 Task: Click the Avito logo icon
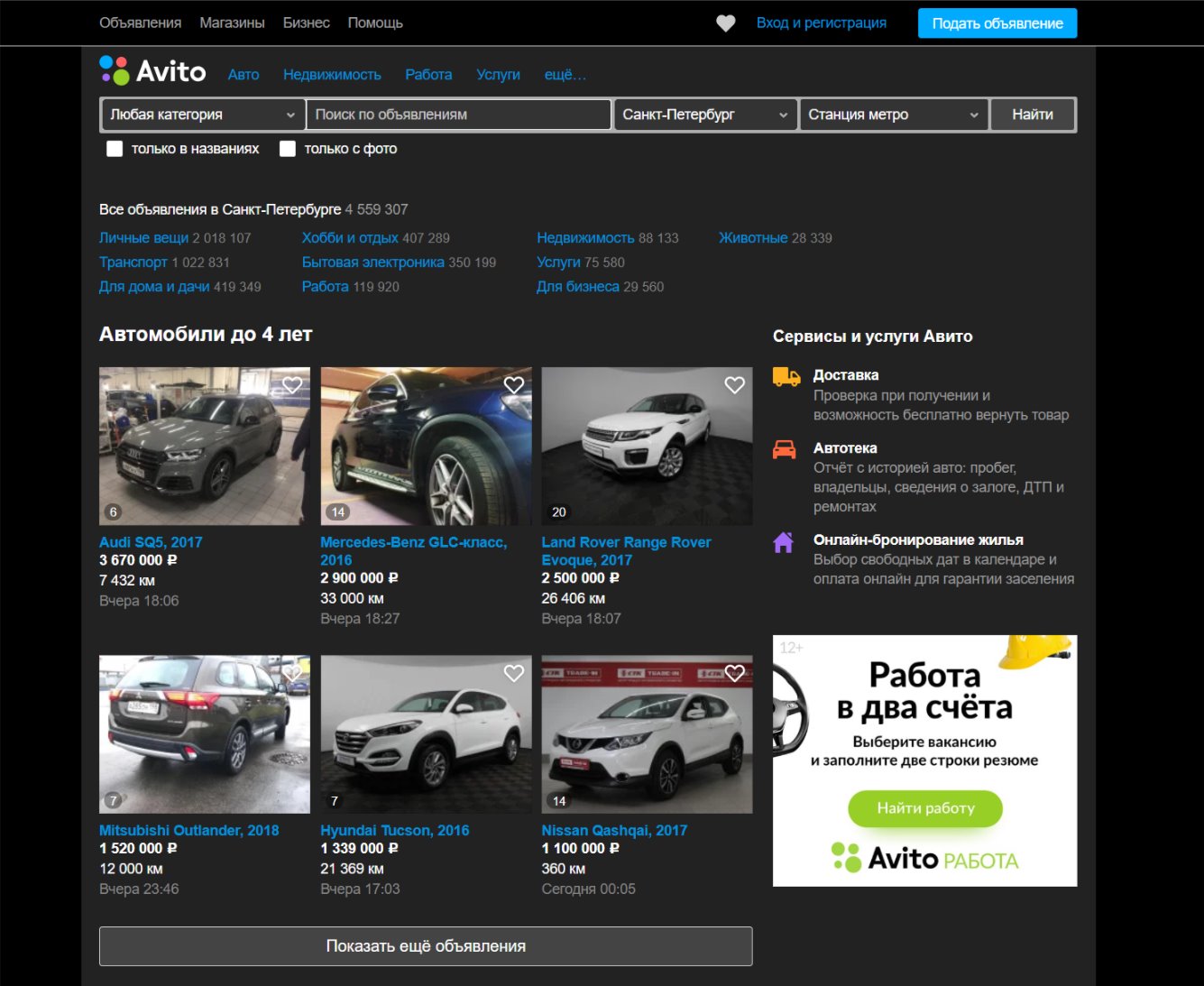pyautogui.click(x=113, y=71)
